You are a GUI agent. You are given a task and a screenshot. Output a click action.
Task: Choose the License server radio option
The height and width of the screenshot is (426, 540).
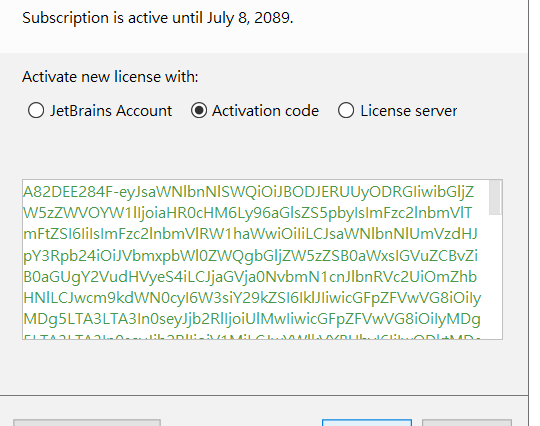tap(346, 111)
